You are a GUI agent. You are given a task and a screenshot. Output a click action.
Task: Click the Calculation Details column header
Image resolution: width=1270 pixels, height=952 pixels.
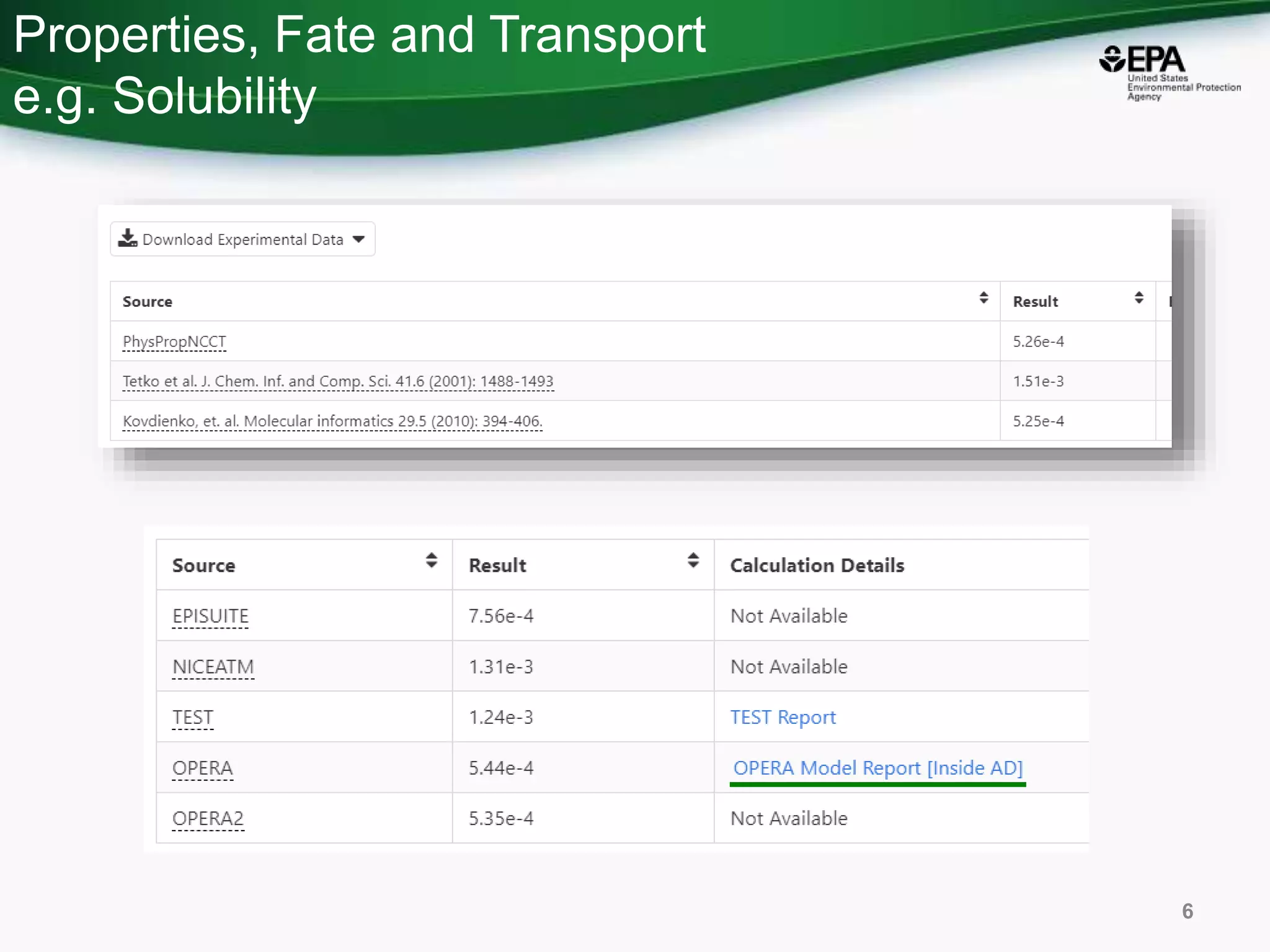[x=817, y=565]
